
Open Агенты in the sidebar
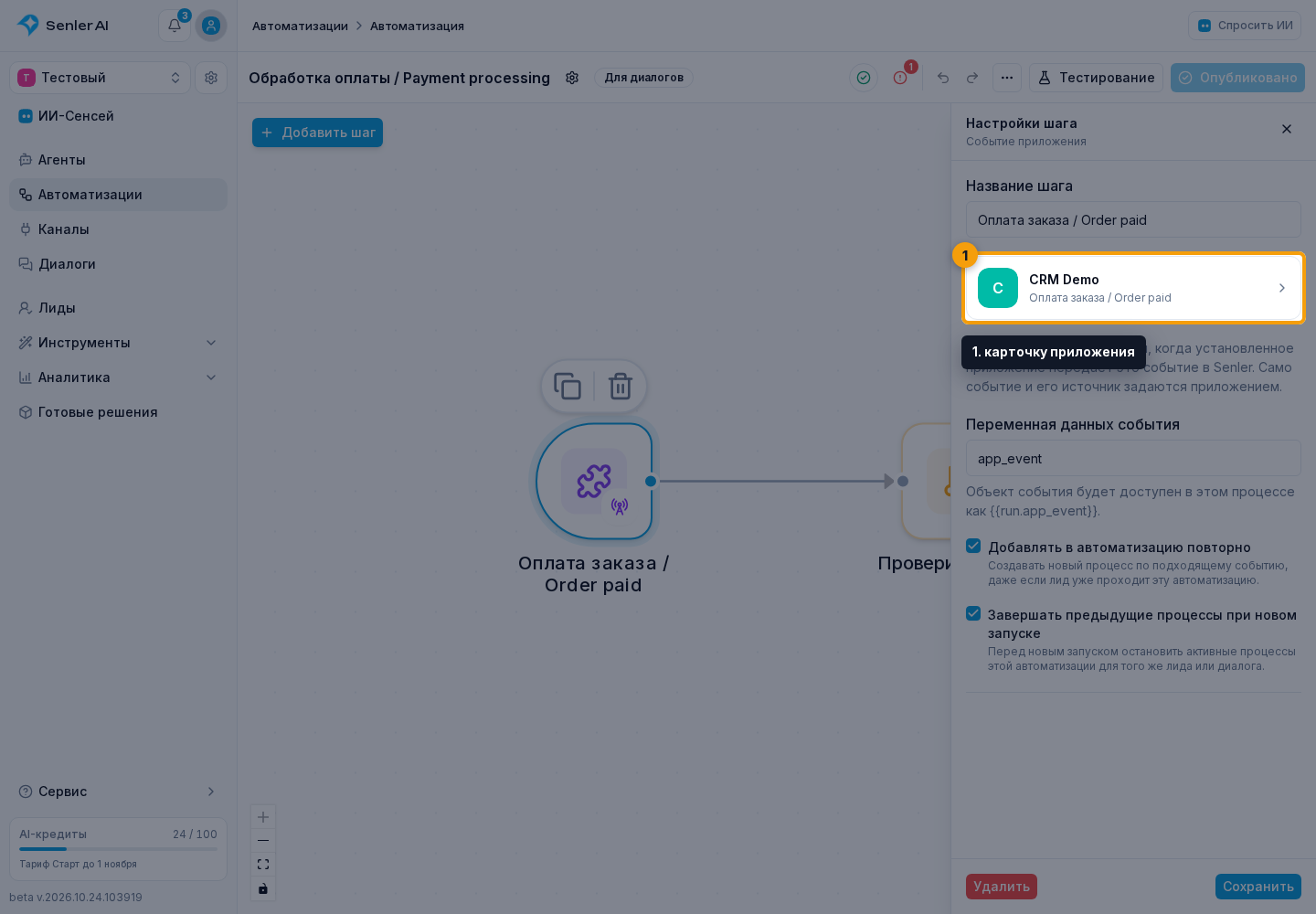[119, 160]
